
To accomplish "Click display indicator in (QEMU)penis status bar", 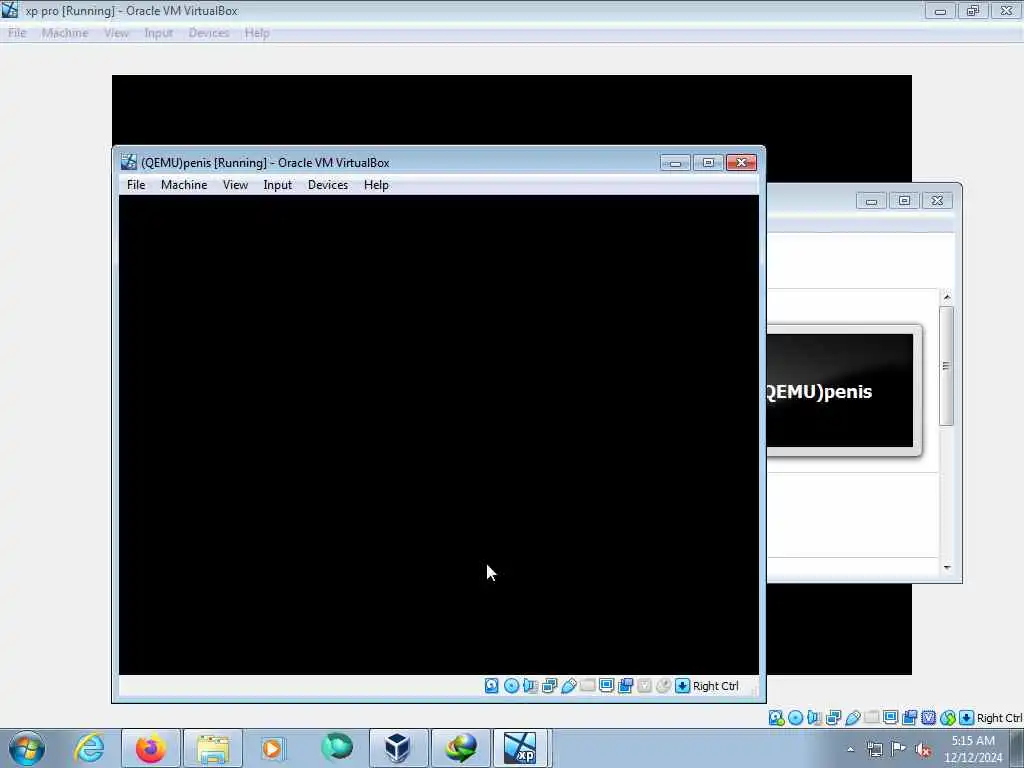I will (606, 685).
